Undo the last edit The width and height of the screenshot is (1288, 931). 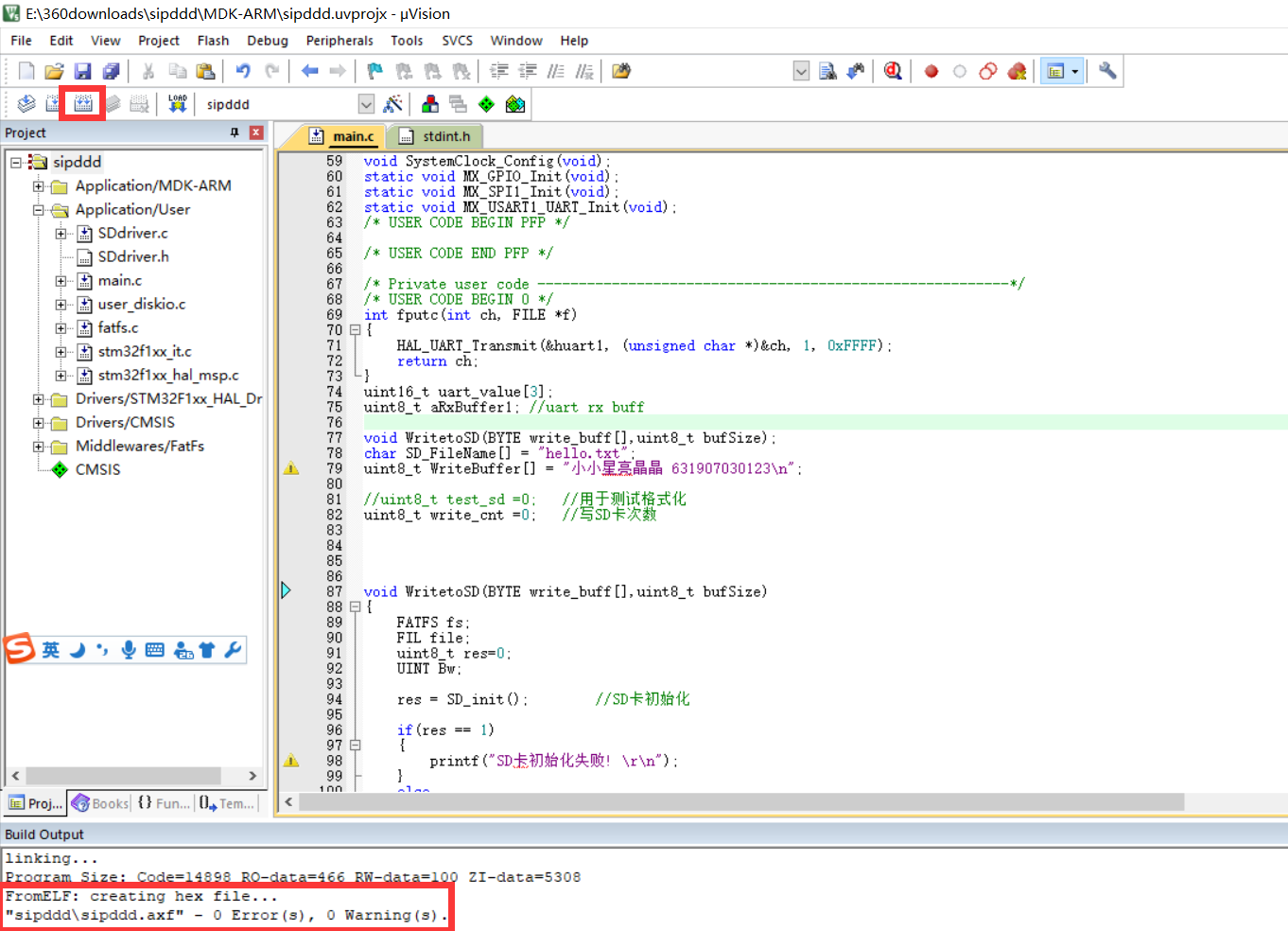tap(243, 71)
